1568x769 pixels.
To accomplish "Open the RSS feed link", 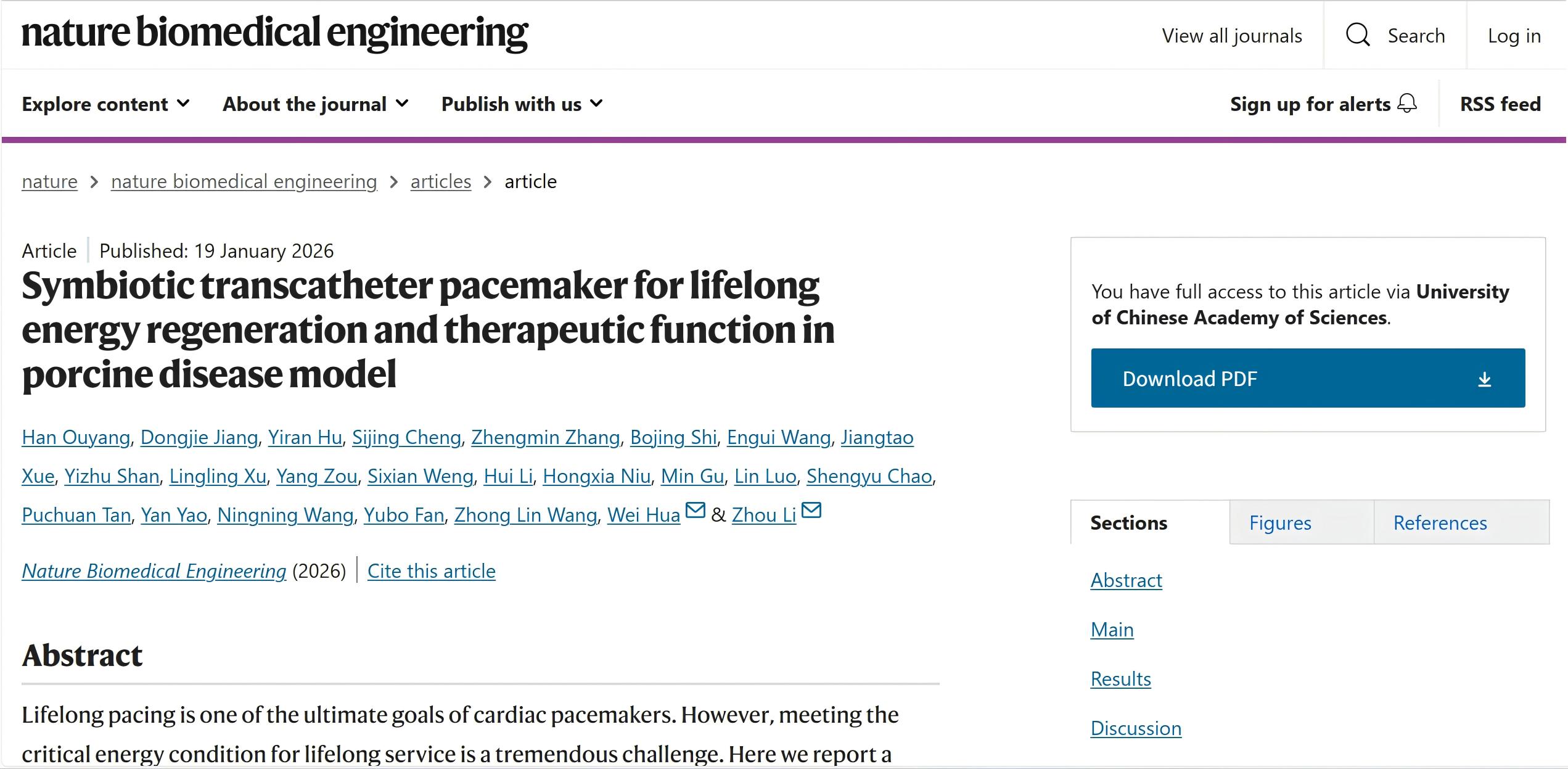I will (x=1500, y=104).
